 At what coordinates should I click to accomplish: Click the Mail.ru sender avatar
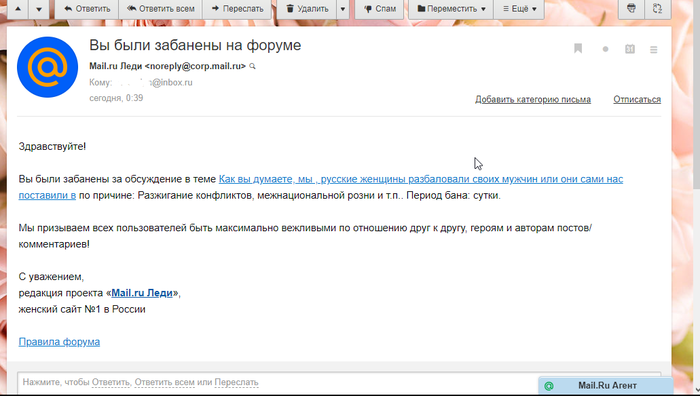tap(47, 67)
